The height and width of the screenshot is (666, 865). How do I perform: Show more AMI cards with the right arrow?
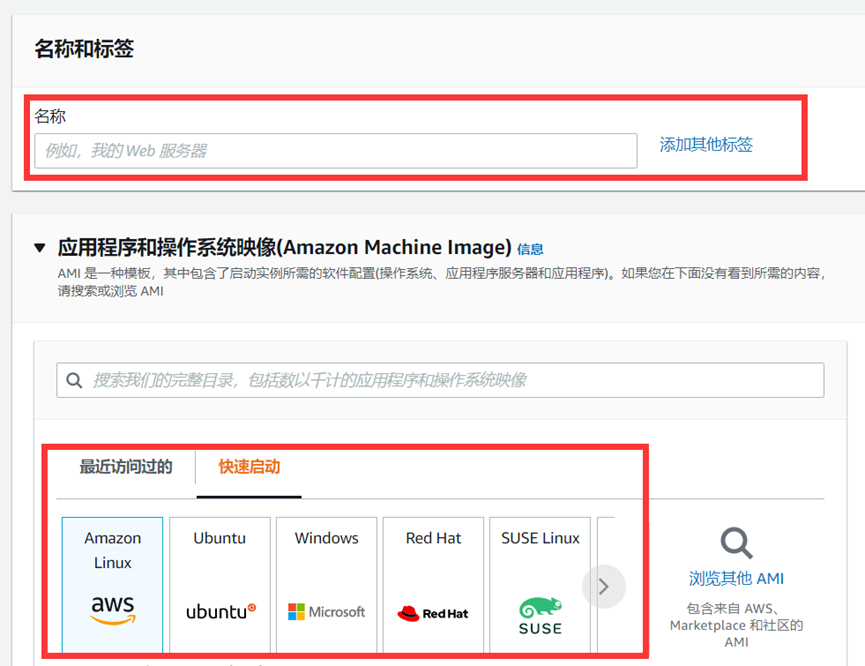(x=604, y=587)
